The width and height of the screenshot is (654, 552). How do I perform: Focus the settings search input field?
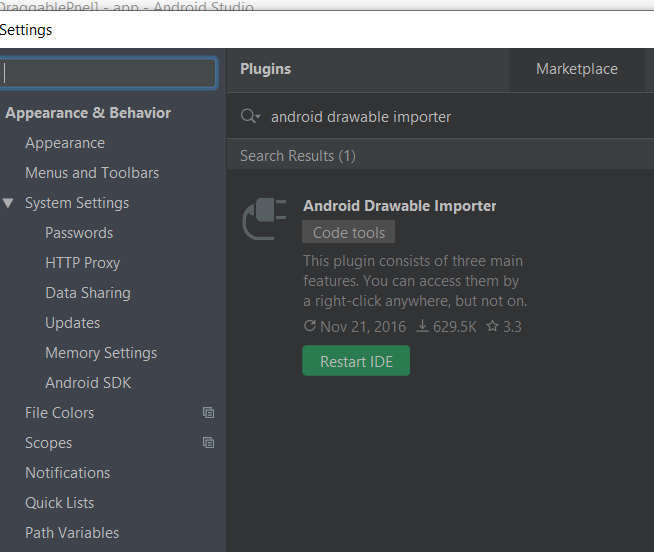[x=108, y=73]
